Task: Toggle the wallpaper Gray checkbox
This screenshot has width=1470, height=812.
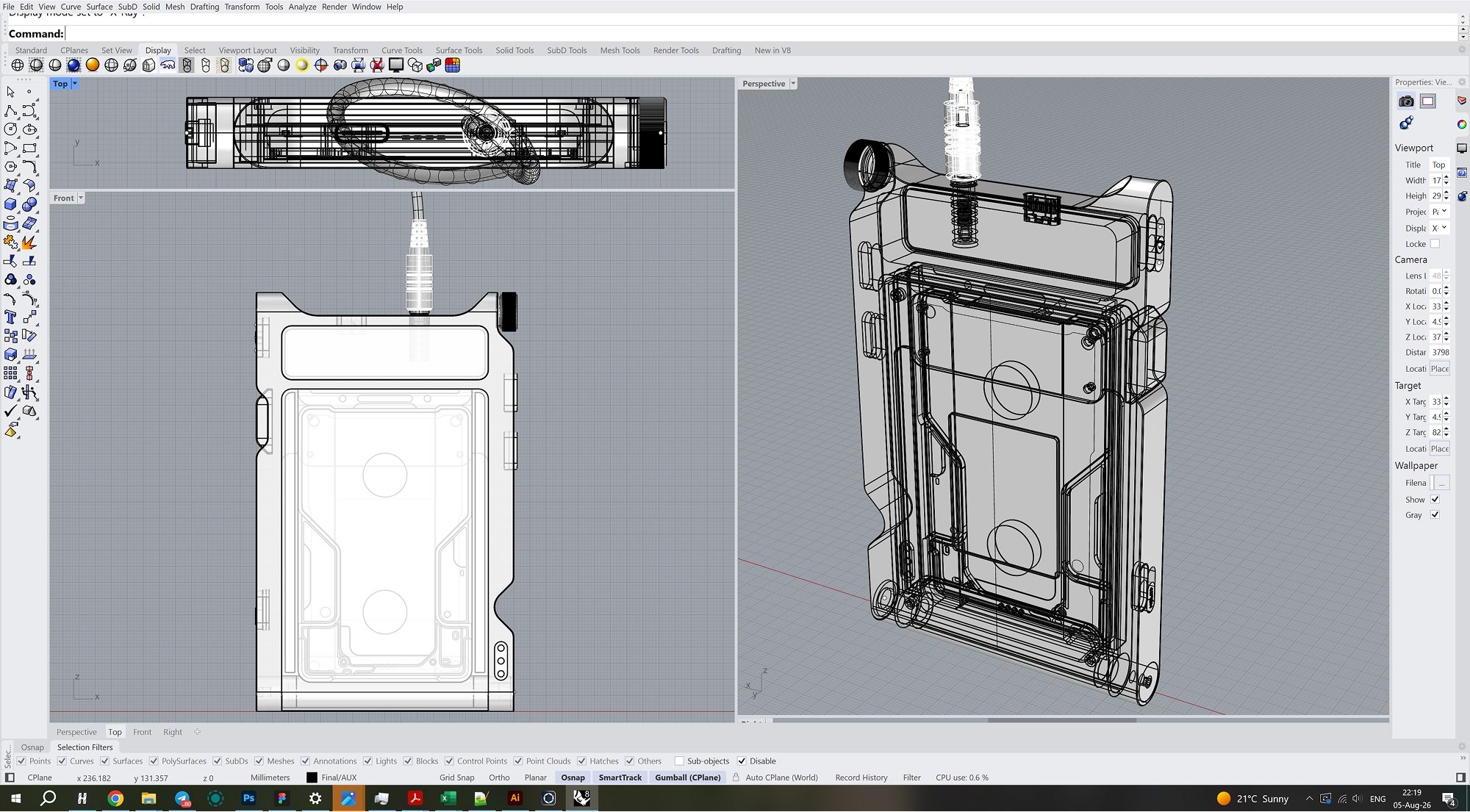Action: pos(1435,515)
